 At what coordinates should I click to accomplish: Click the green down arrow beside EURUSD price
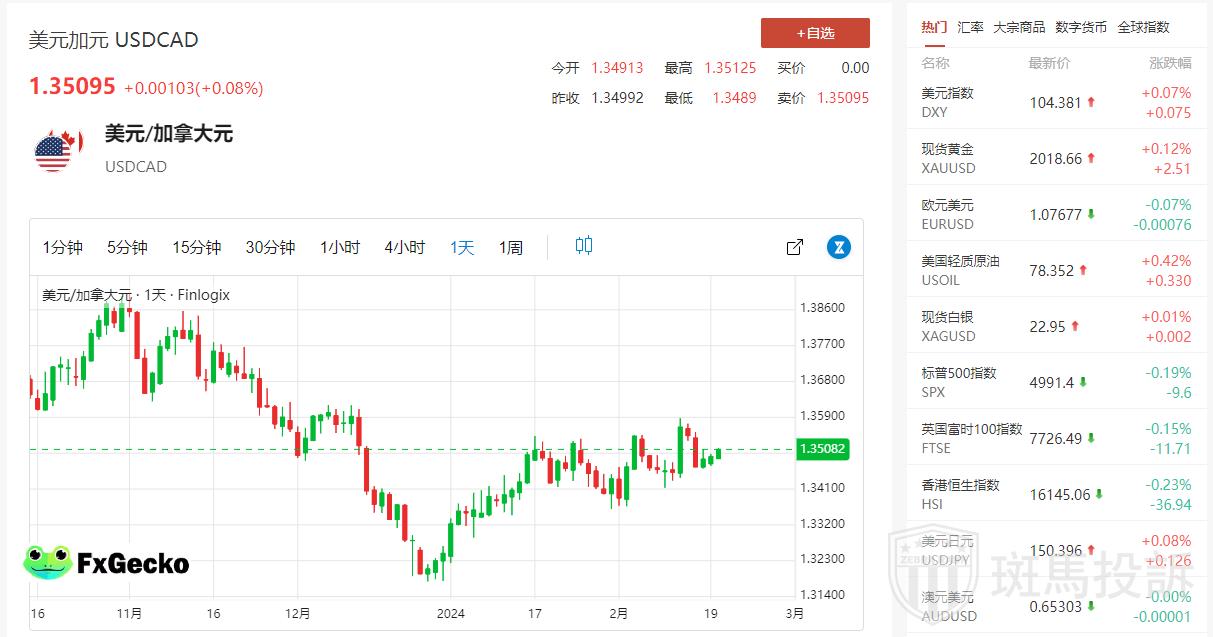(x=1091, y=214)
